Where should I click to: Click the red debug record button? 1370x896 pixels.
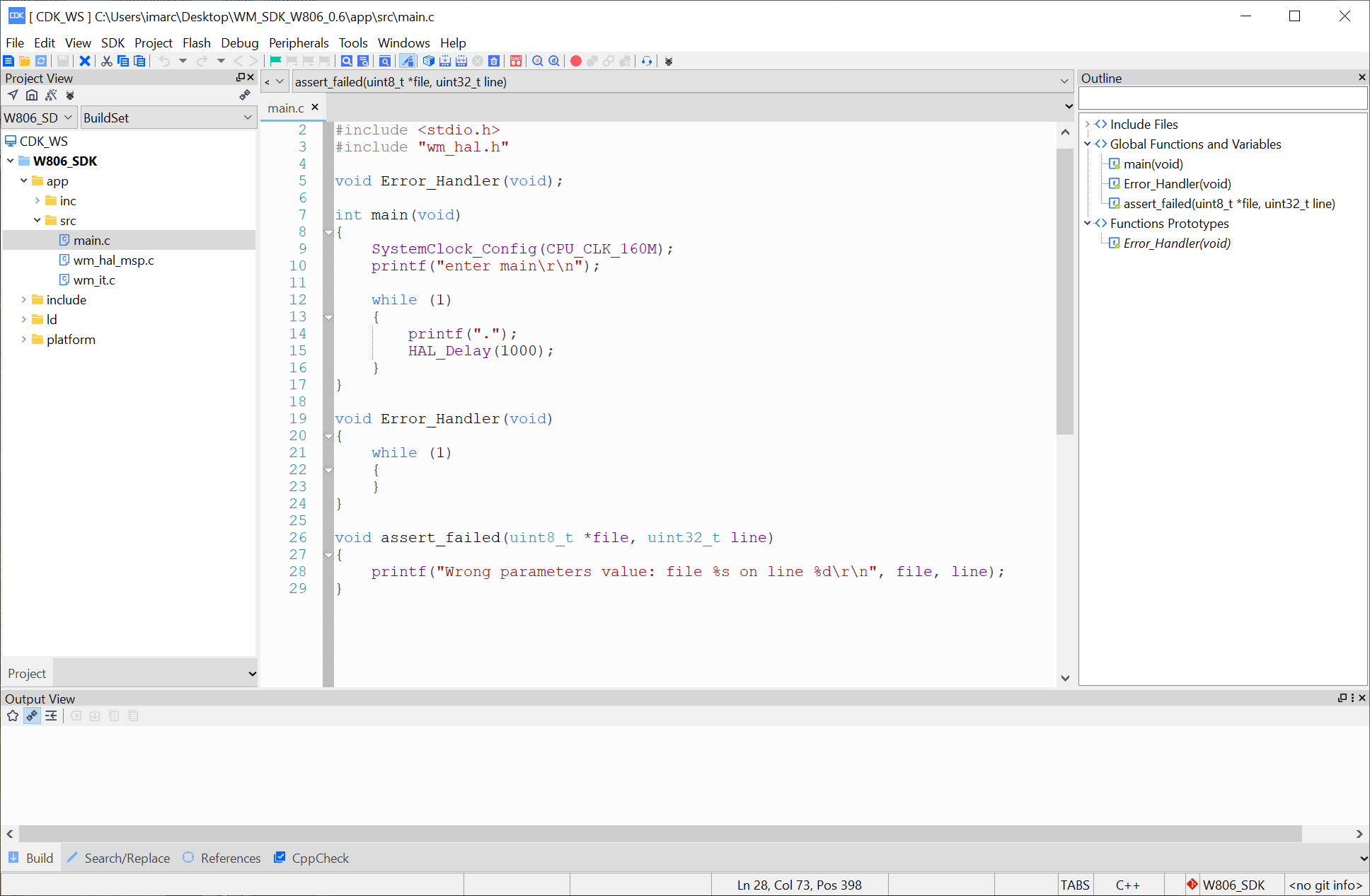click(575, 62)
